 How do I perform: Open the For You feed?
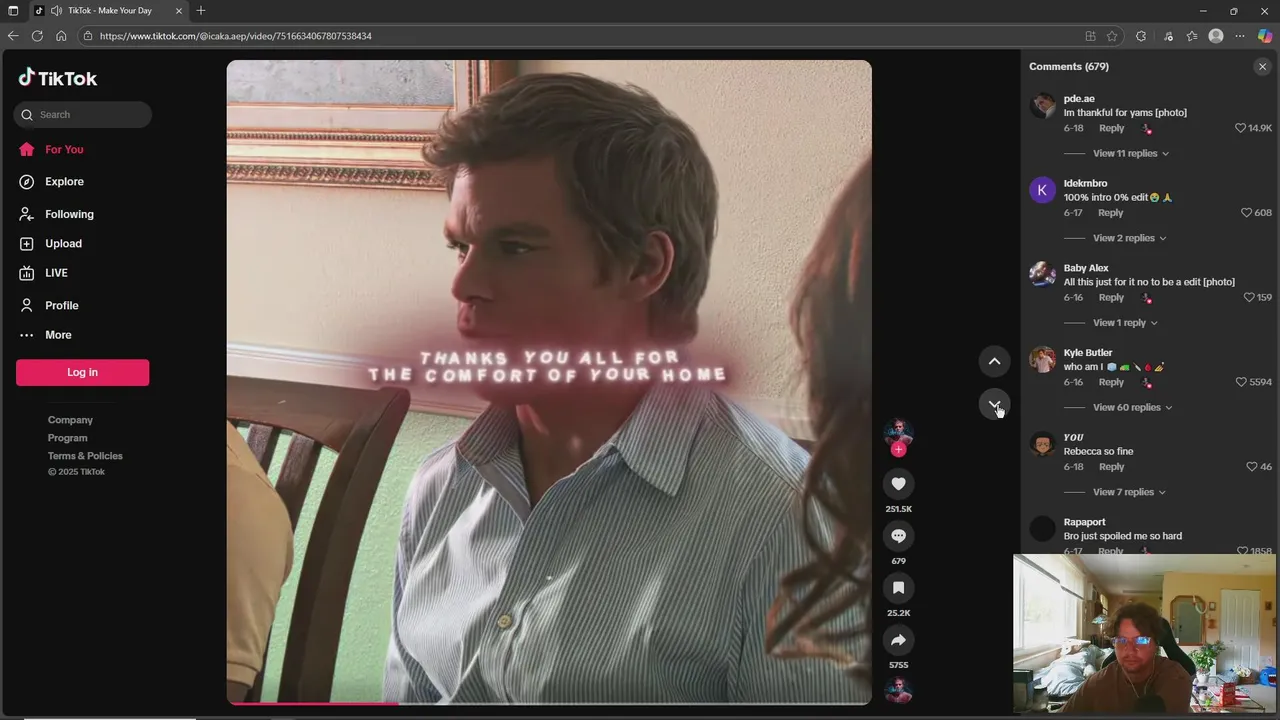pyautogui.click(x=51, y=149)
